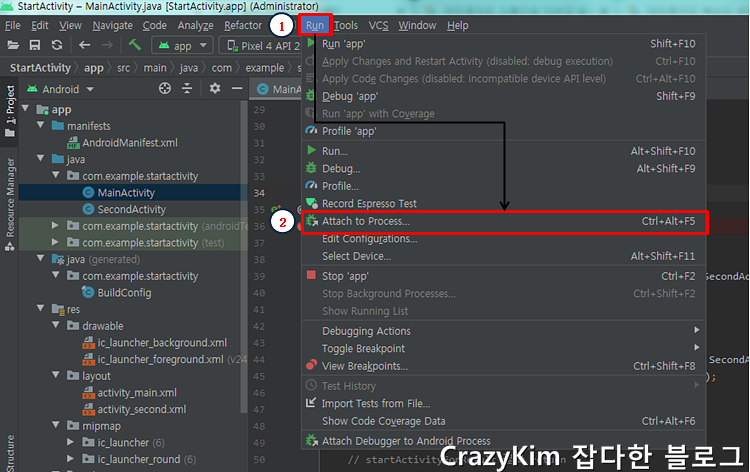
Task: Select Import Tests from File...
Action: click(x=504, y=404)
